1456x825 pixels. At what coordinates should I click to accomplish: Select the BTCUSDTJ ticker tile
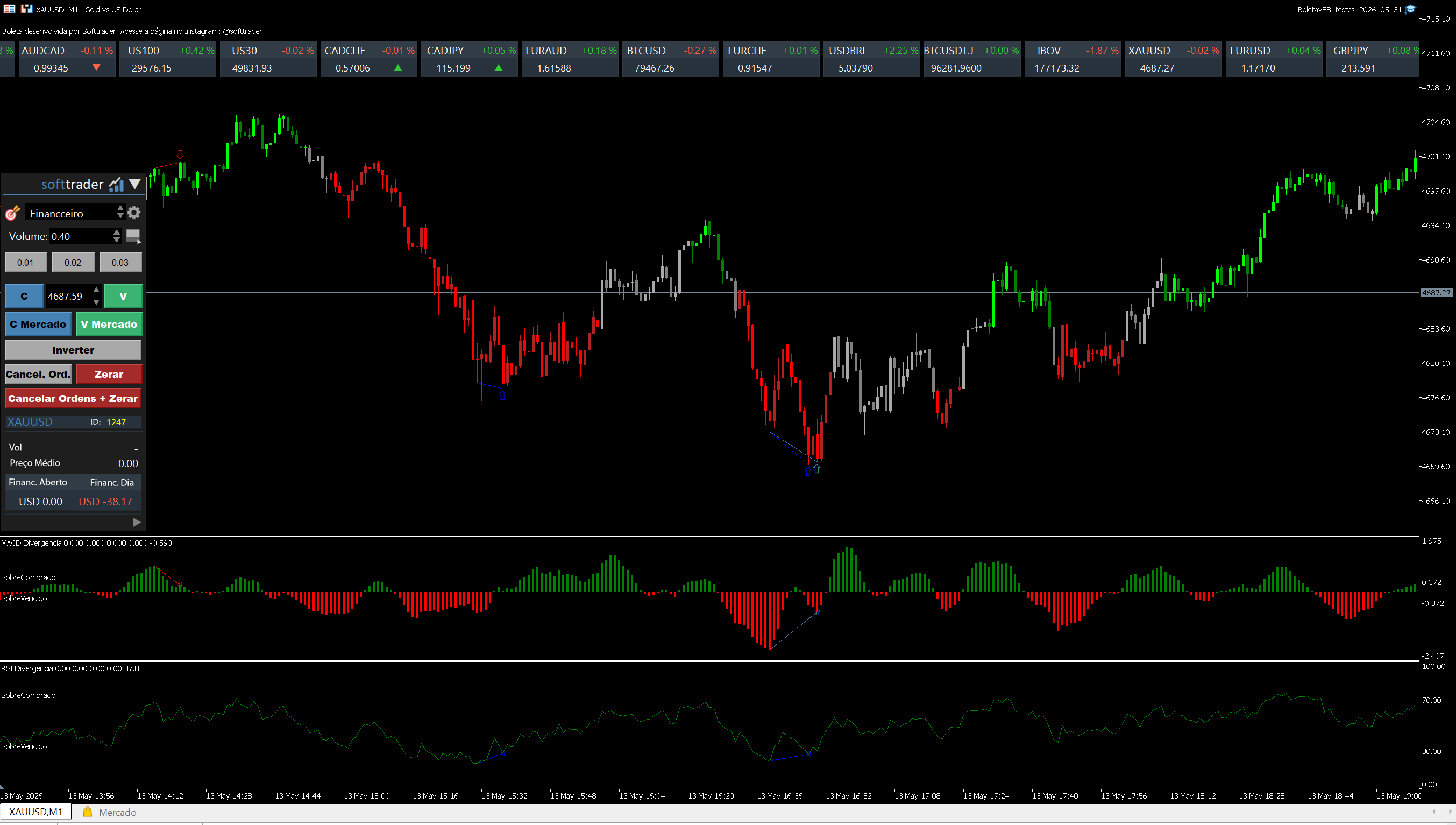click(972, 59)
